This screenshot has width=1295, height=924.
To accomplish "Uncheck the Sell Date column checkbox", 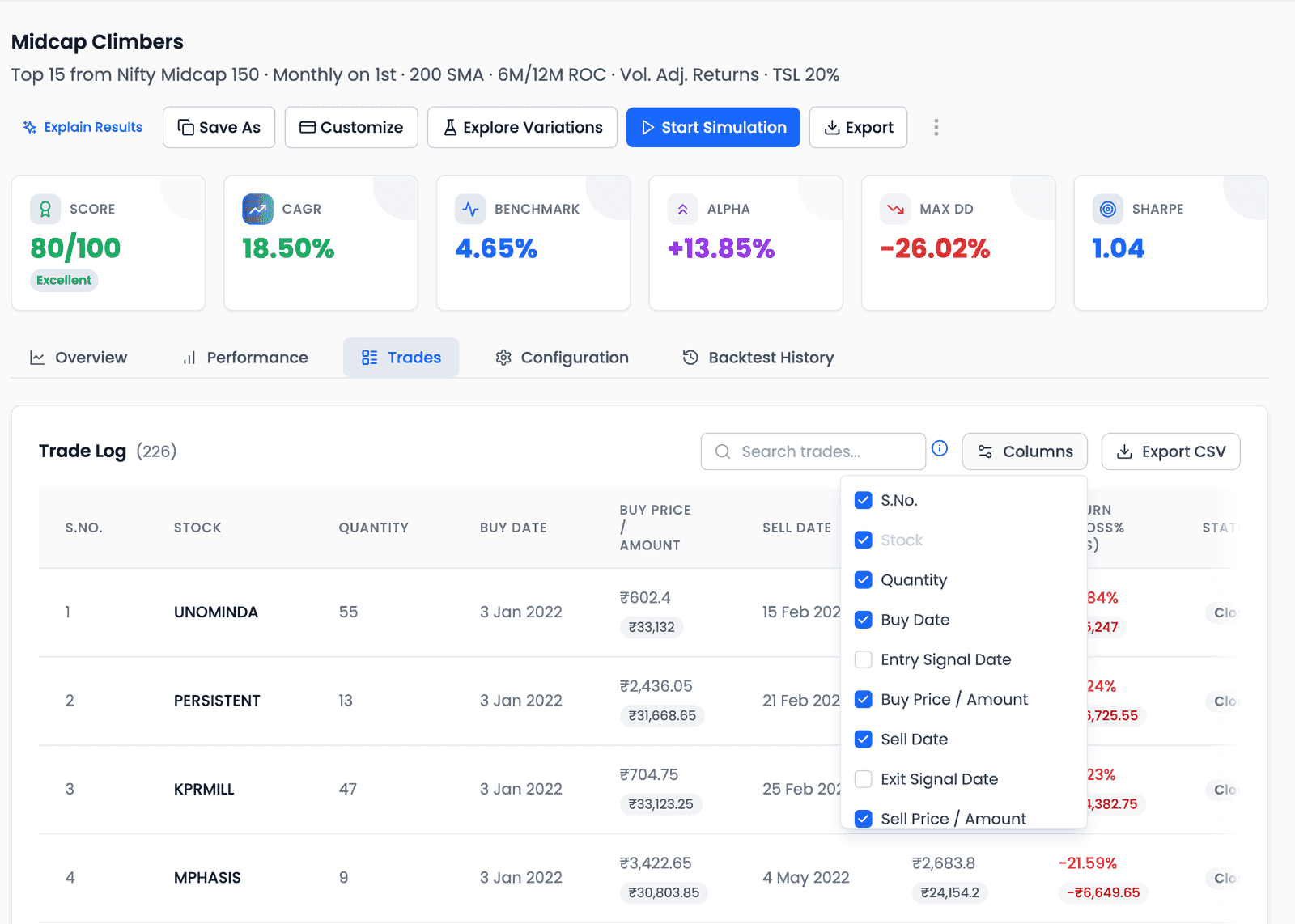I will [x=864, y=739].
